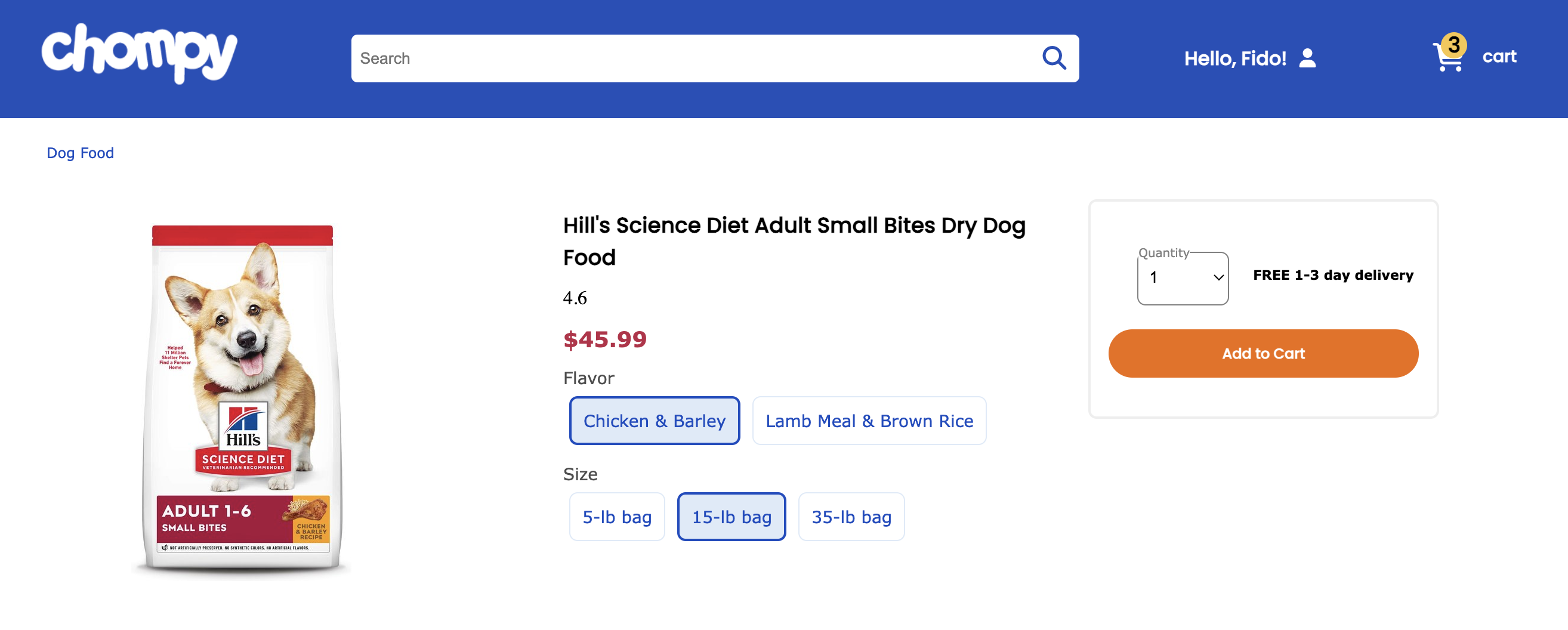Open the Quantity dropdown
The image size is (1568, 630).
(1181, 278)
